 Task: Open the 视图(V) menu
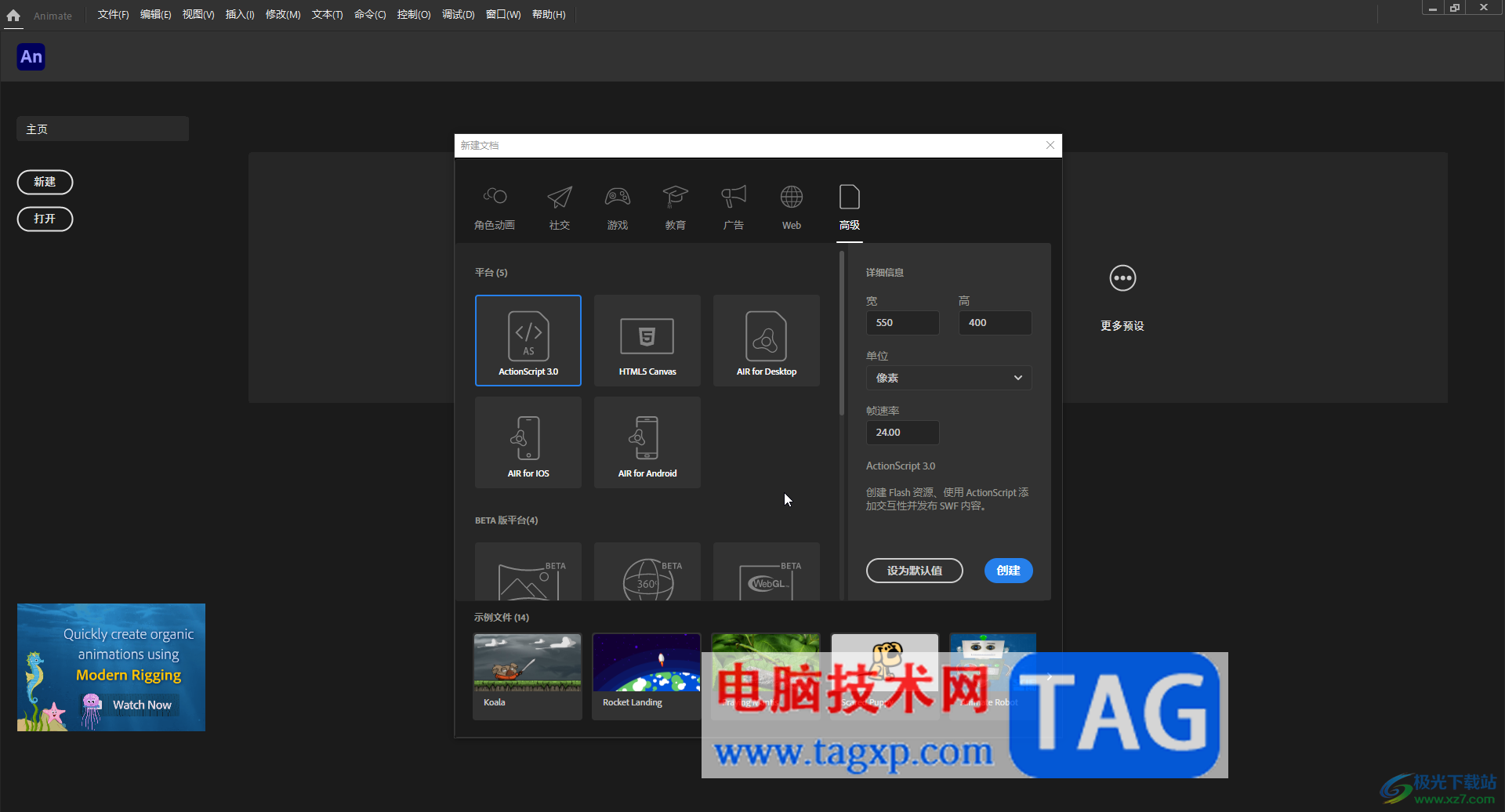coord(198,15)
